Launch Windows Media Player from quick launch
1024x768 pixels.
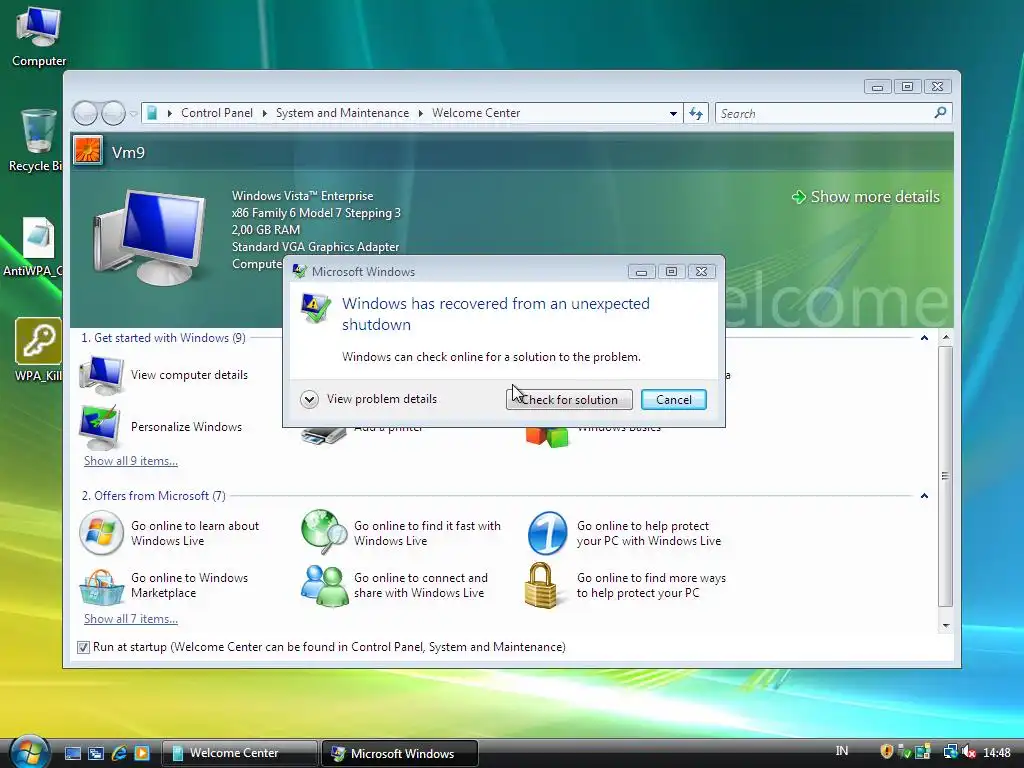tap(142, 753)
